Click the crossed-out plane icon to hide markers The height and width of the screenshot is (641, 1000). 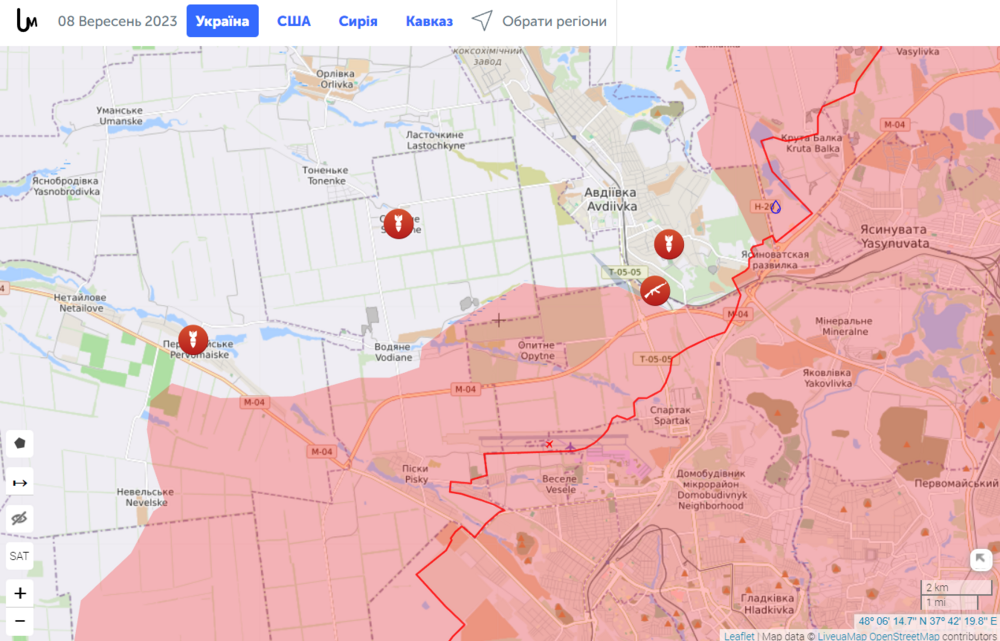[20, 518]
